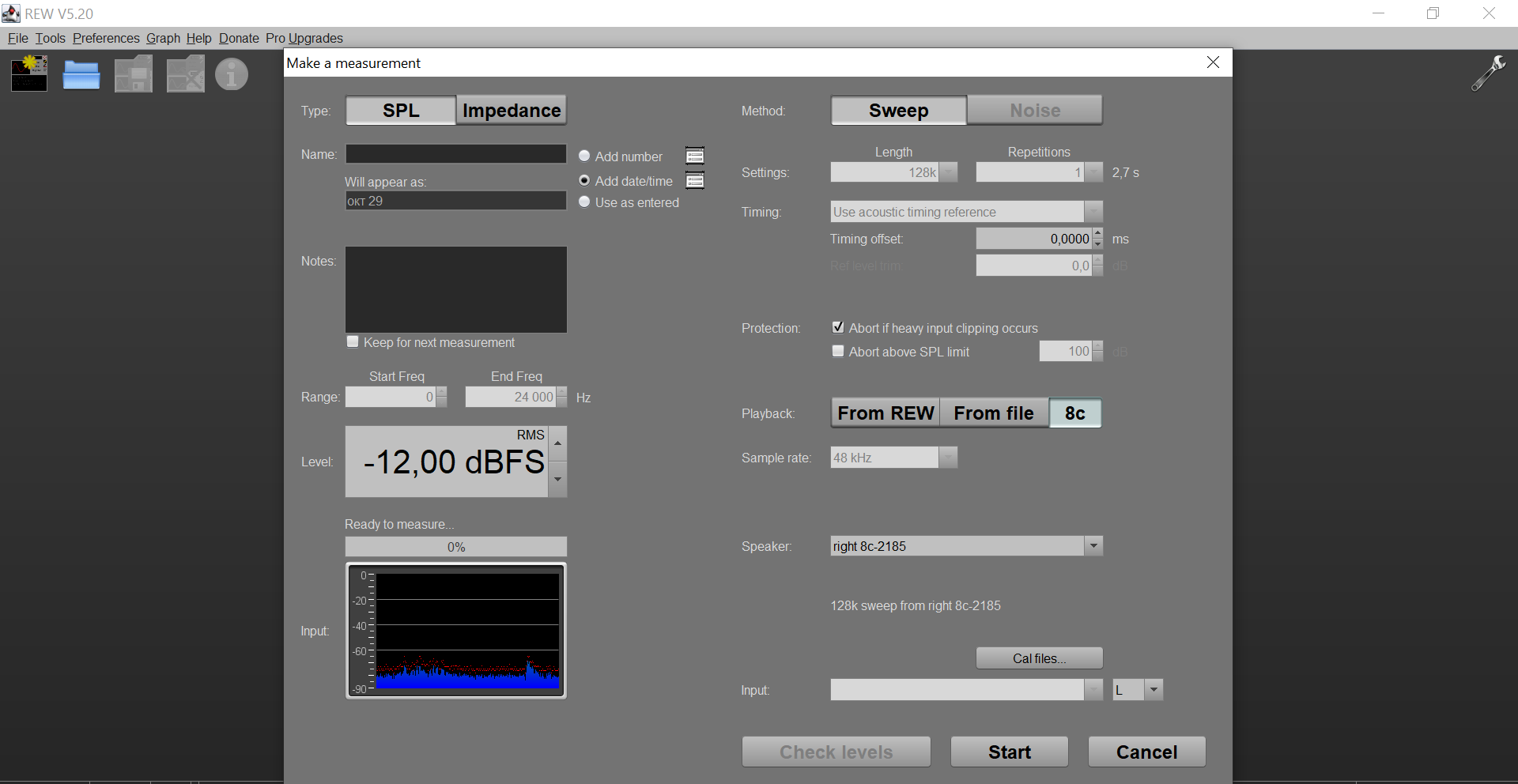Open the Tools menu
Viewport: 1518px width, 784px height.
(50, 38)
